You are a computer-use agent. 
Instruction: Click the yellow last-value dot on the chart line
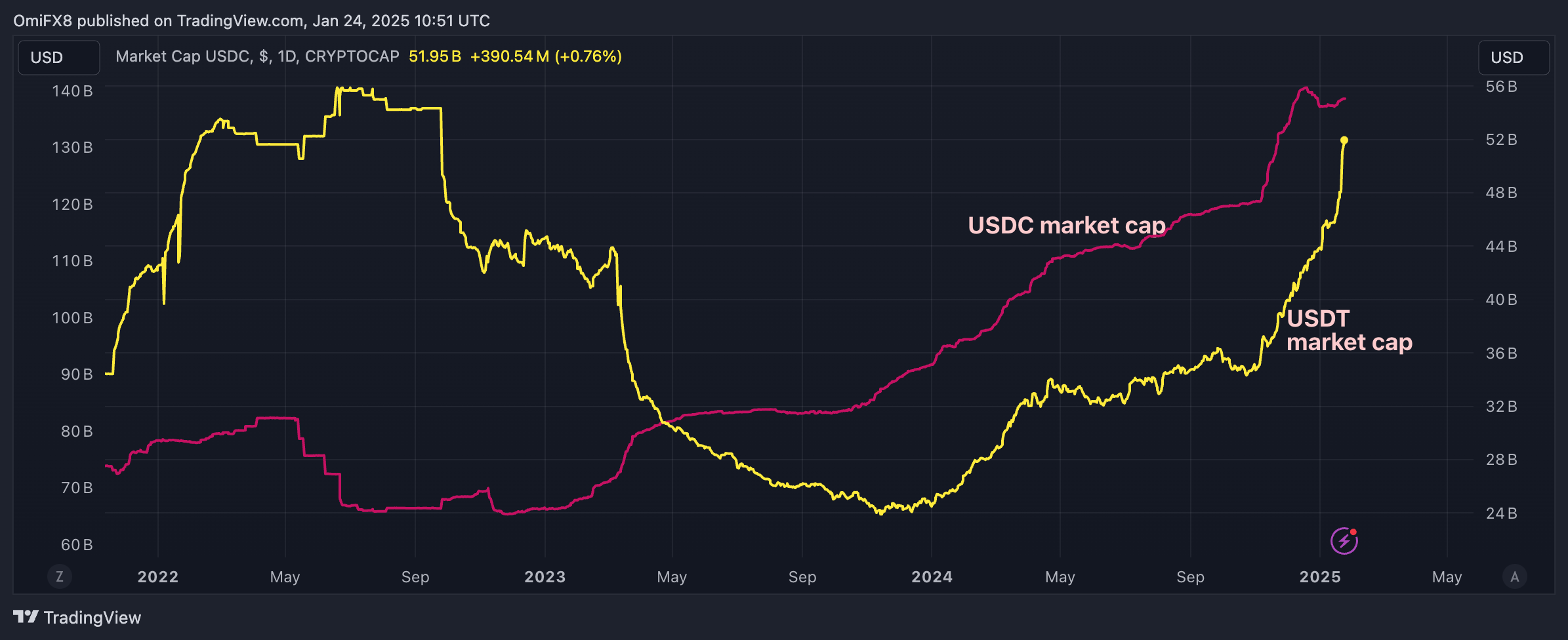point(1344,140)
